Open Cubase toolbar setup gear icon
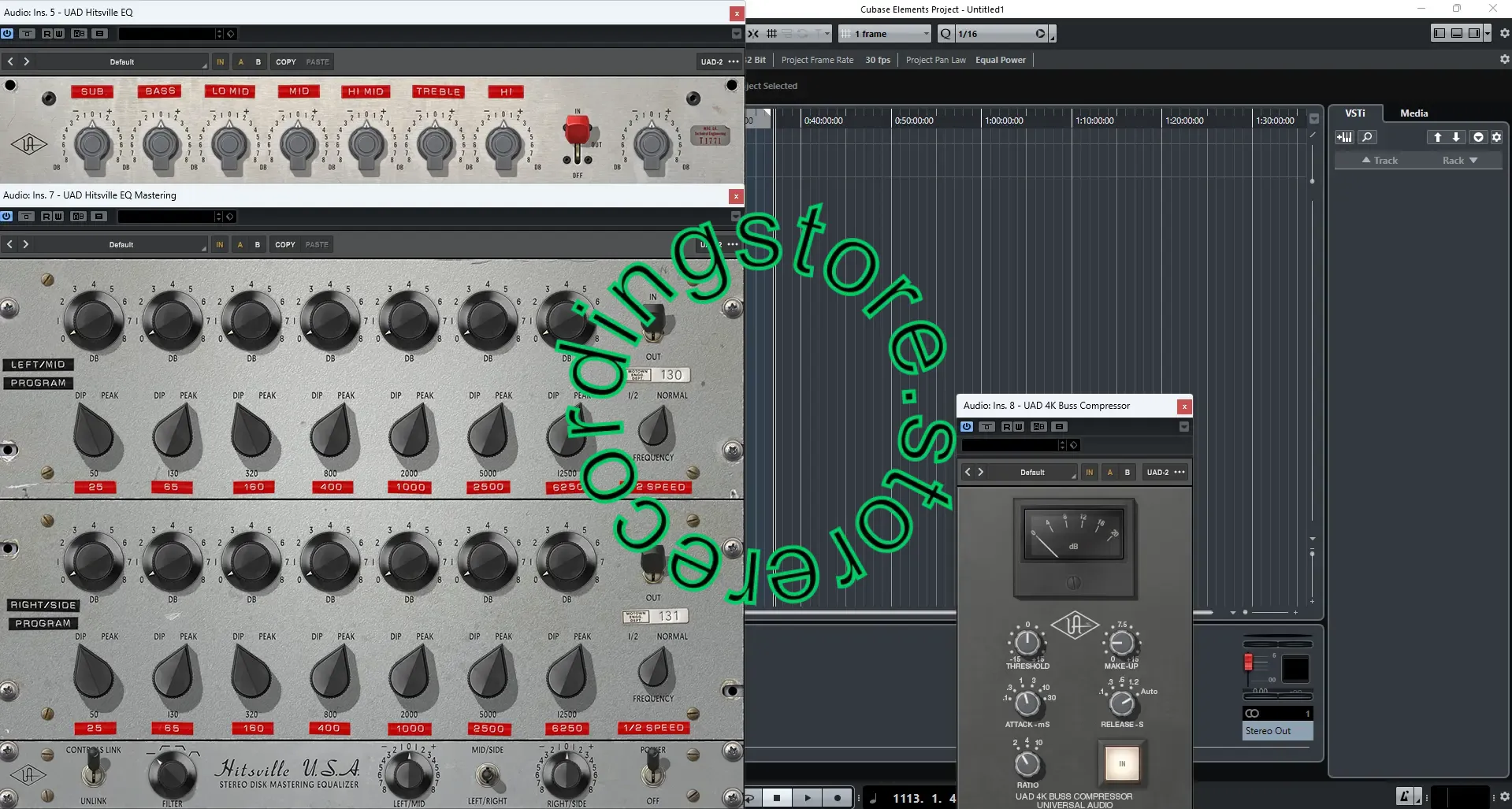1512x809 pixels. pyautogui.click(x=1504, y=33)
